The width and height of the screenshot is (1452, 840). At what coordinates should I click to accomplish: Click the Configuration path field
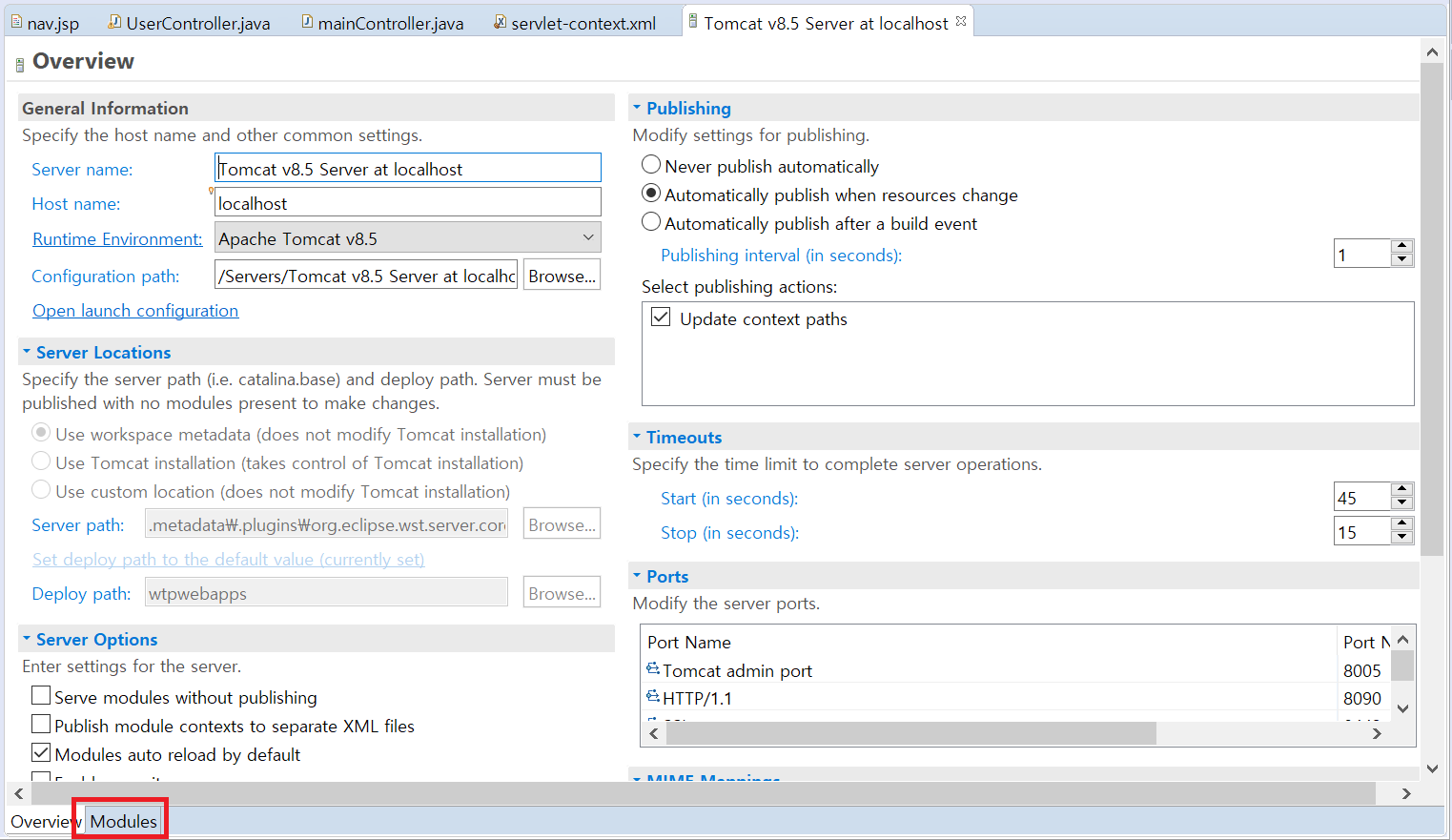tap(366, 275)
